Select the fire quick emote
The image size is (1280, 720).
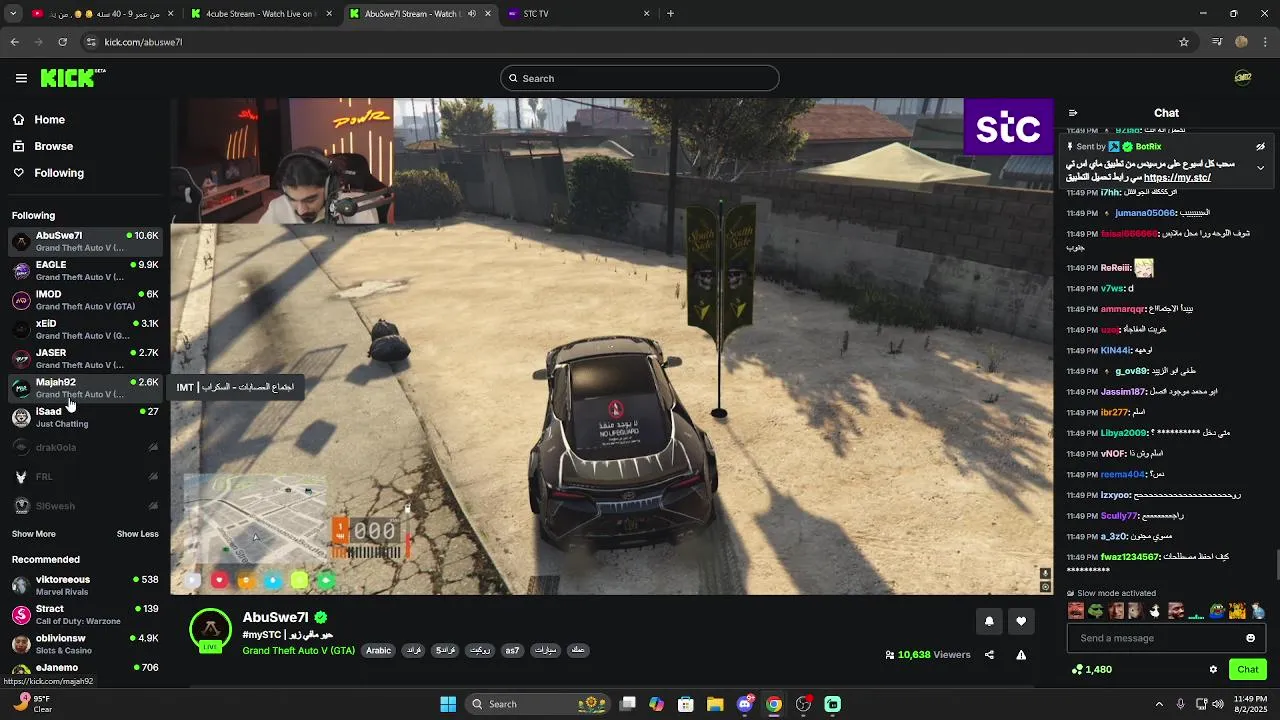pyautogui.click(x=1237, y=611)
